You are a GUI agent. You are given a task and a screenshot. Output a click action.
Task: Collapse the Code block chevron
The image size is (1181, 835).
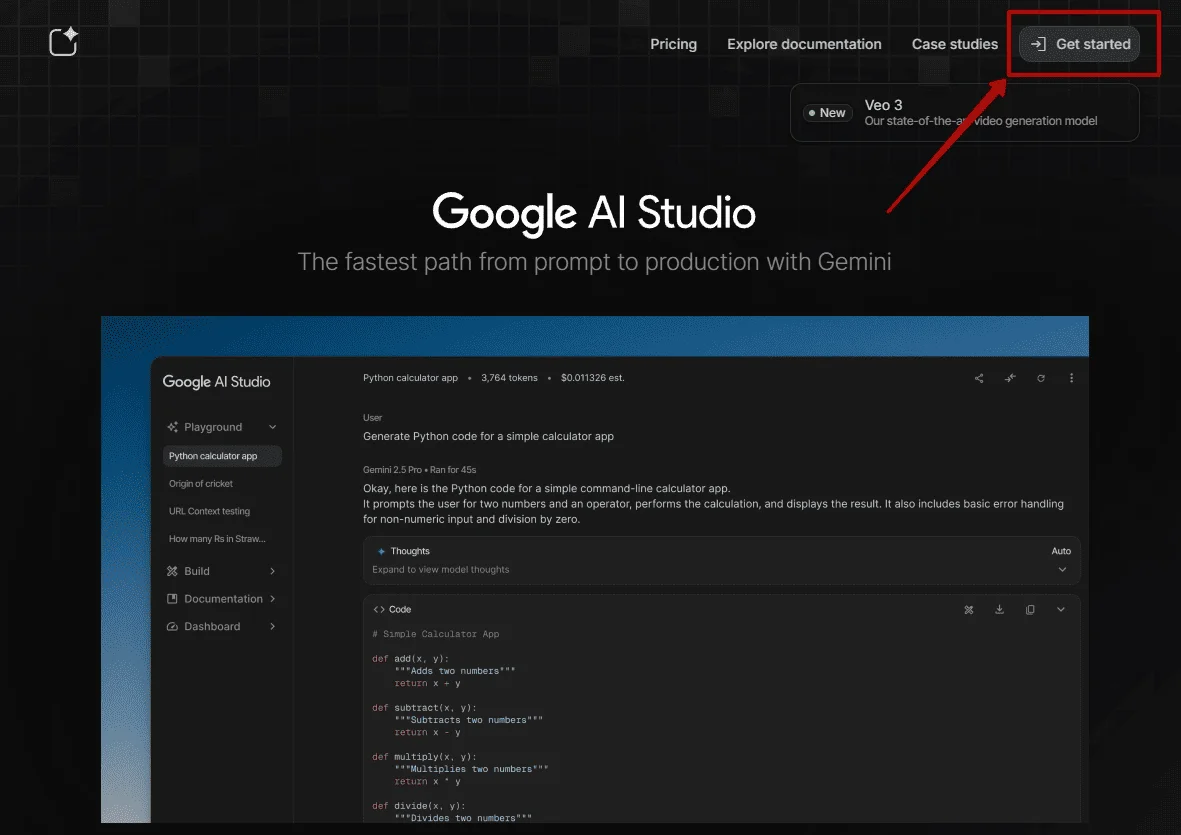click(x=1061, y=609)
